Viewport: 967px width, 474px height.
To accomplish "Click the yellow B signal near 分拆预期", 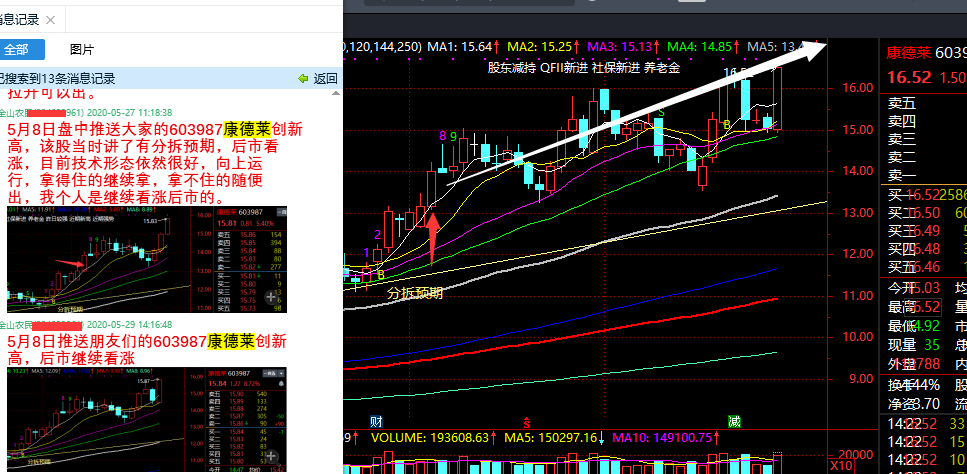I will (x=381, y=274).
